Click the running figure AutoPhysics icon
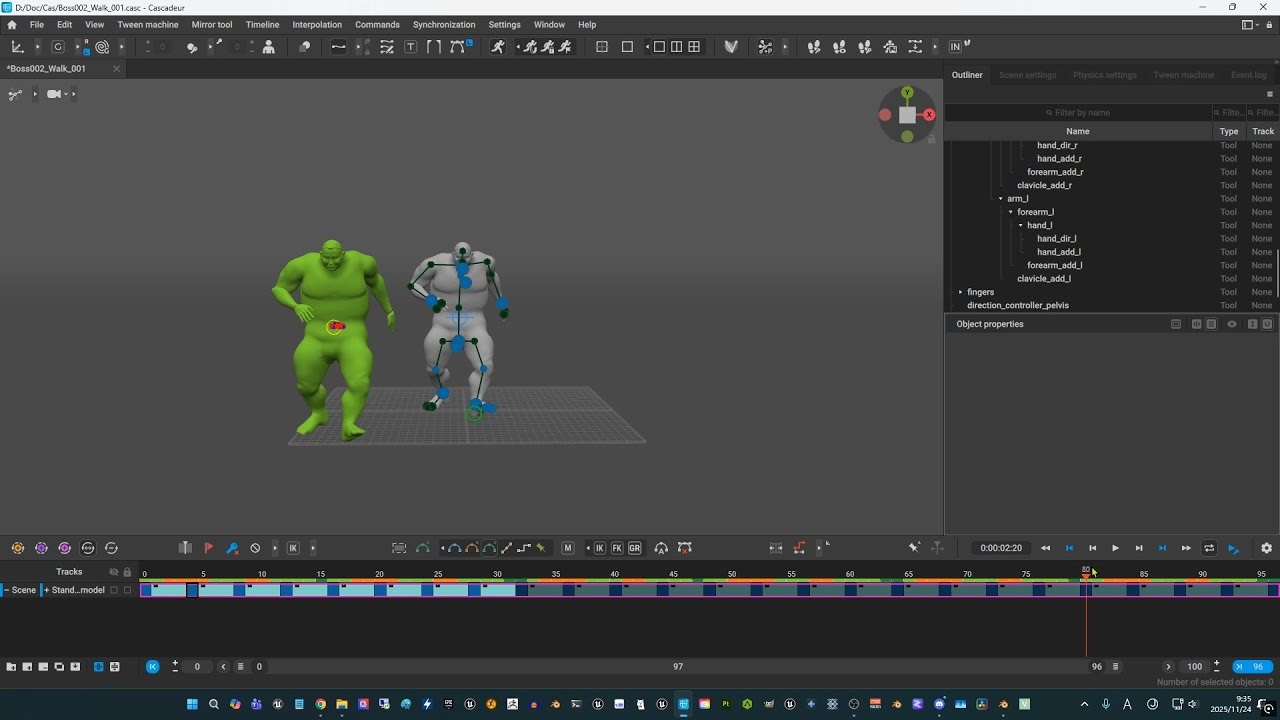Image resolution: width=1280 pixels, height=720 pixels. pyautogui.click(x=498, y=47)
